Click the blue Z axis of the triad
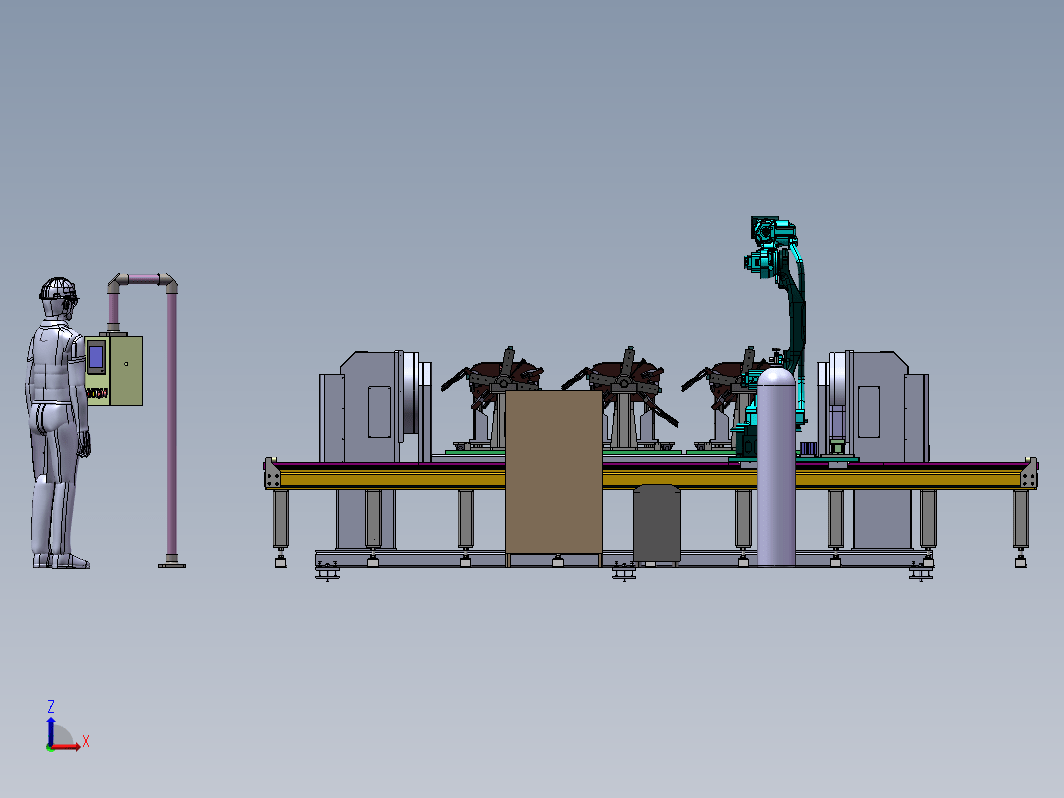The width and height of the screenshot is (1064, 798). click(50, 732)
